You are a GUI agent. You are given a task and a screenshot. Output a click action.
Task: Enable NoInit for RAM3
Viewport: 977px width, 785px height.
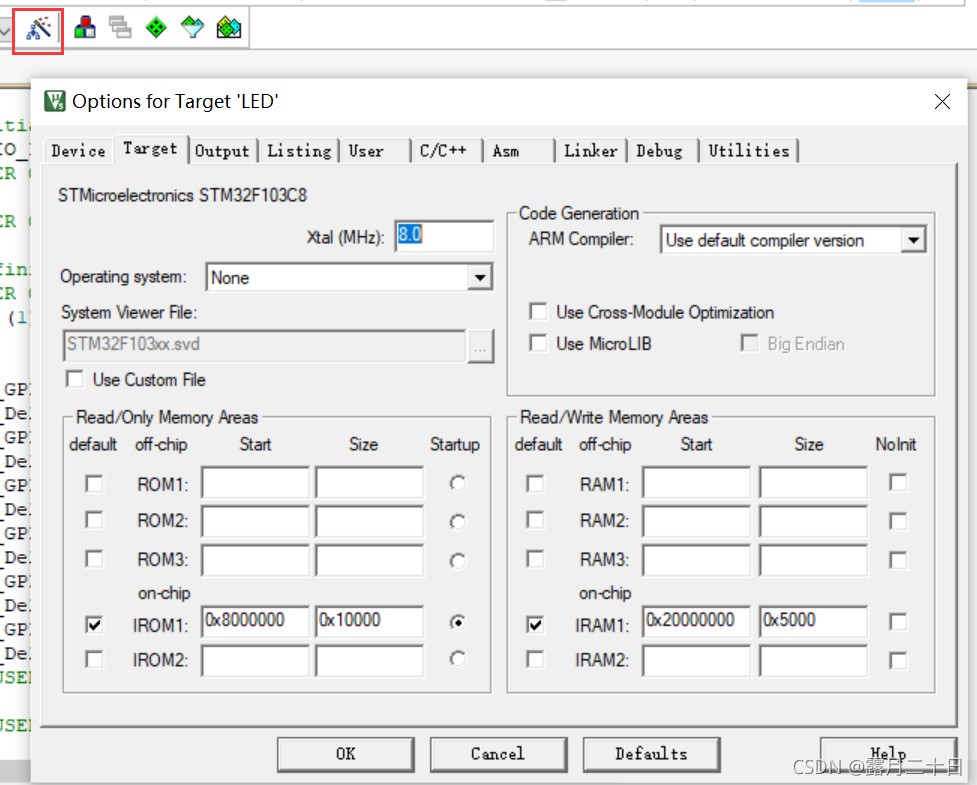898,560
